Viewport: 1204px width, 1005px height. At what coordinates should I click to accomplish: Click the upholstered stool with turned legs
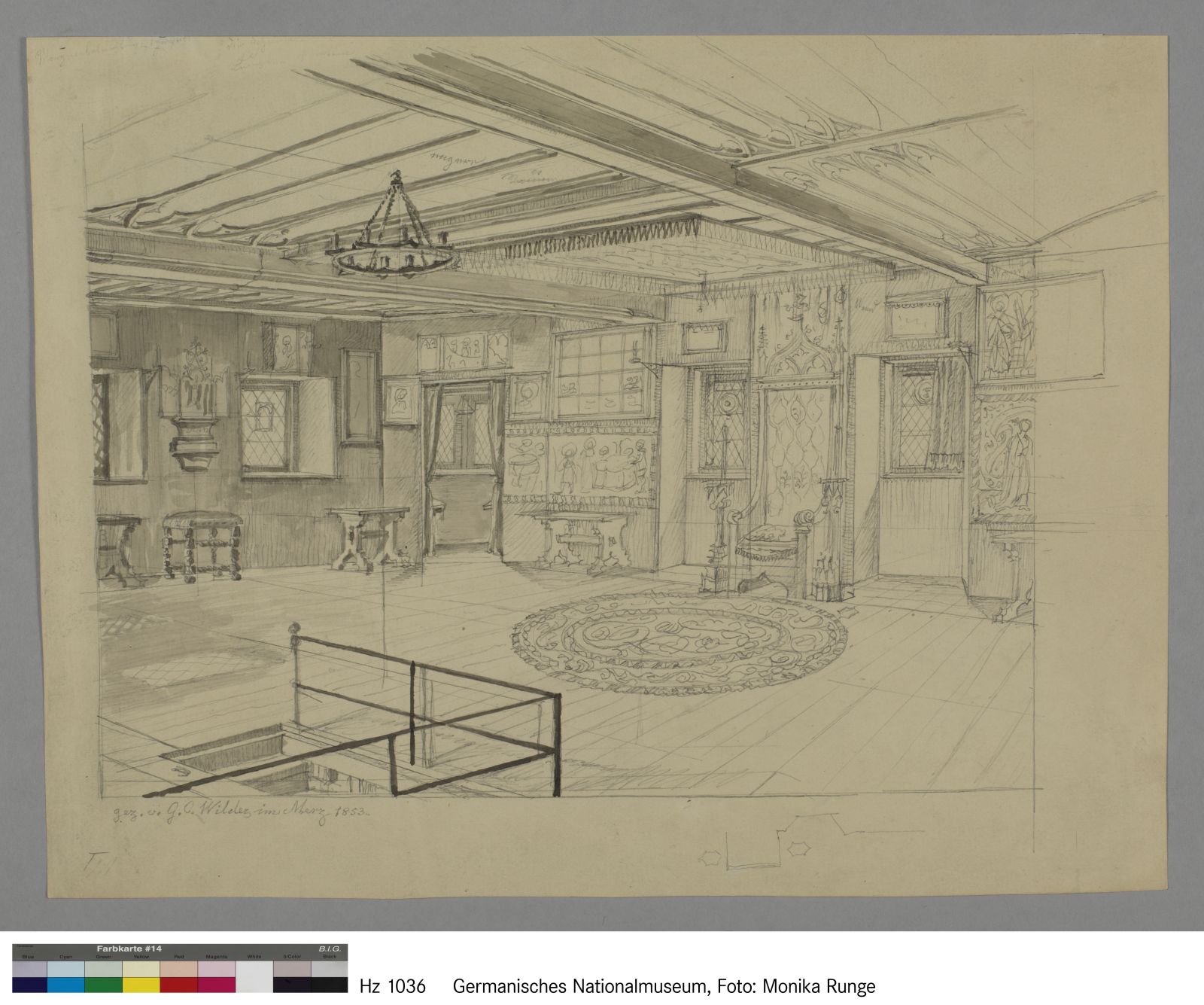pos(202,544)
